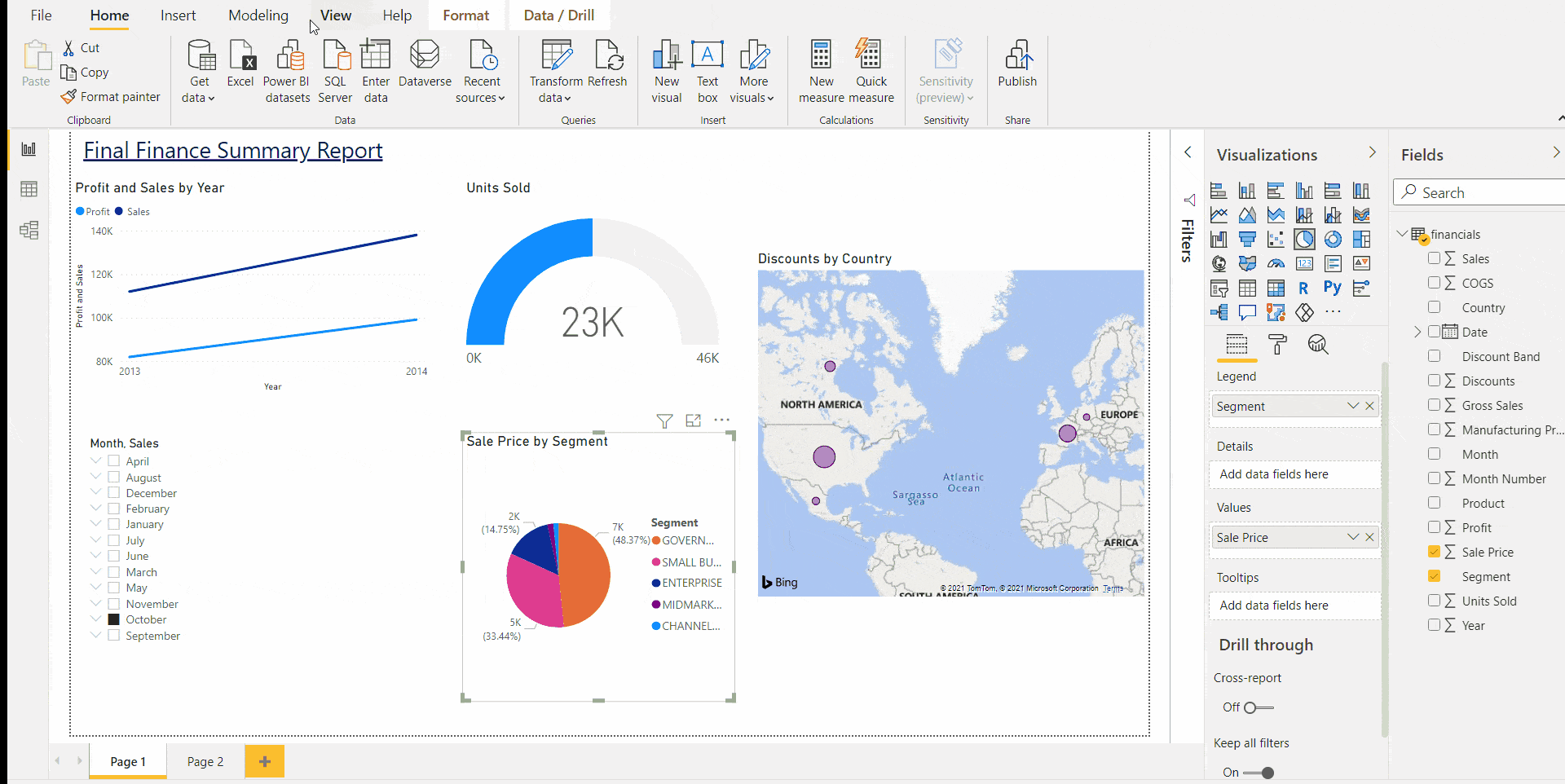The width and height of the screenshot is (1565, 784).
Task: Click the filter icon above pie chart
Action: tap(664, 421)
